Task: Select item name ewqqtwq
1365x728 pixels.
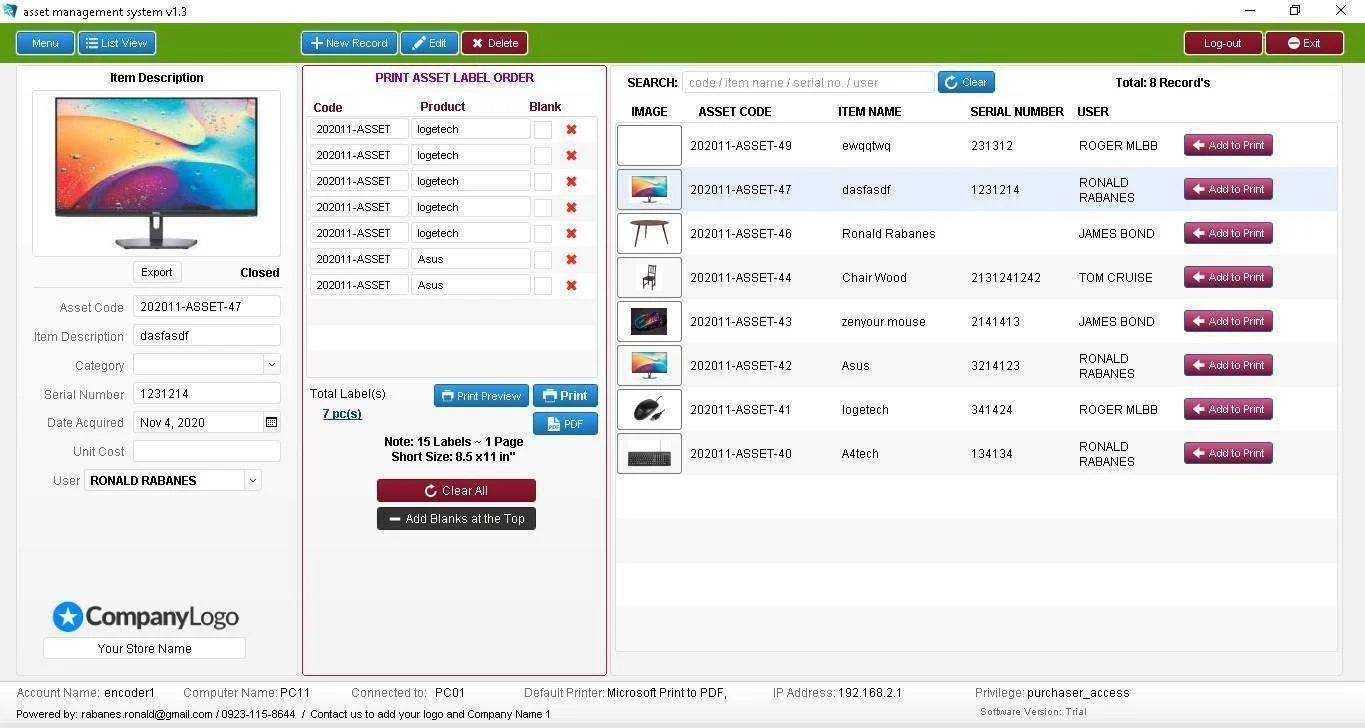Action: pyautogui.click(x=866, y=146)
